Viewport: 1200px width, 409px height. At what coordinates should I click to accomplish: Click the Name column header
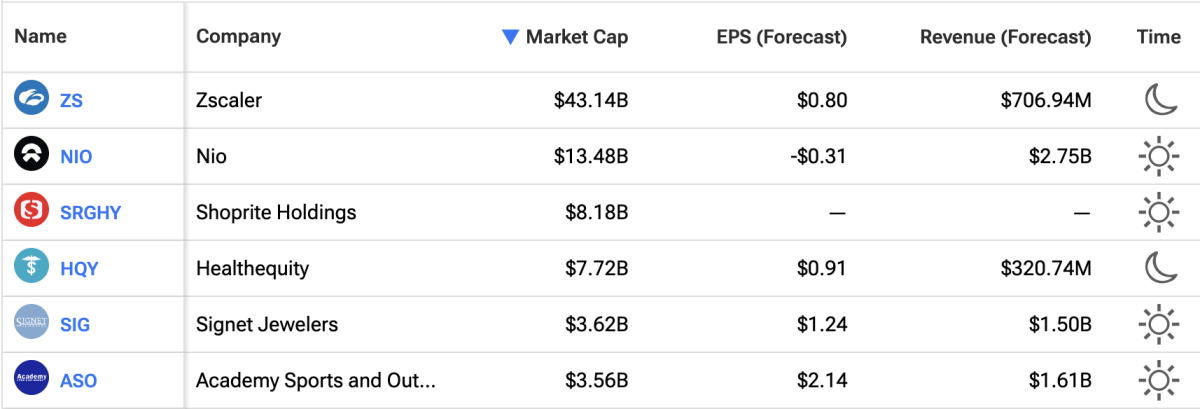[x=41, y=37]
